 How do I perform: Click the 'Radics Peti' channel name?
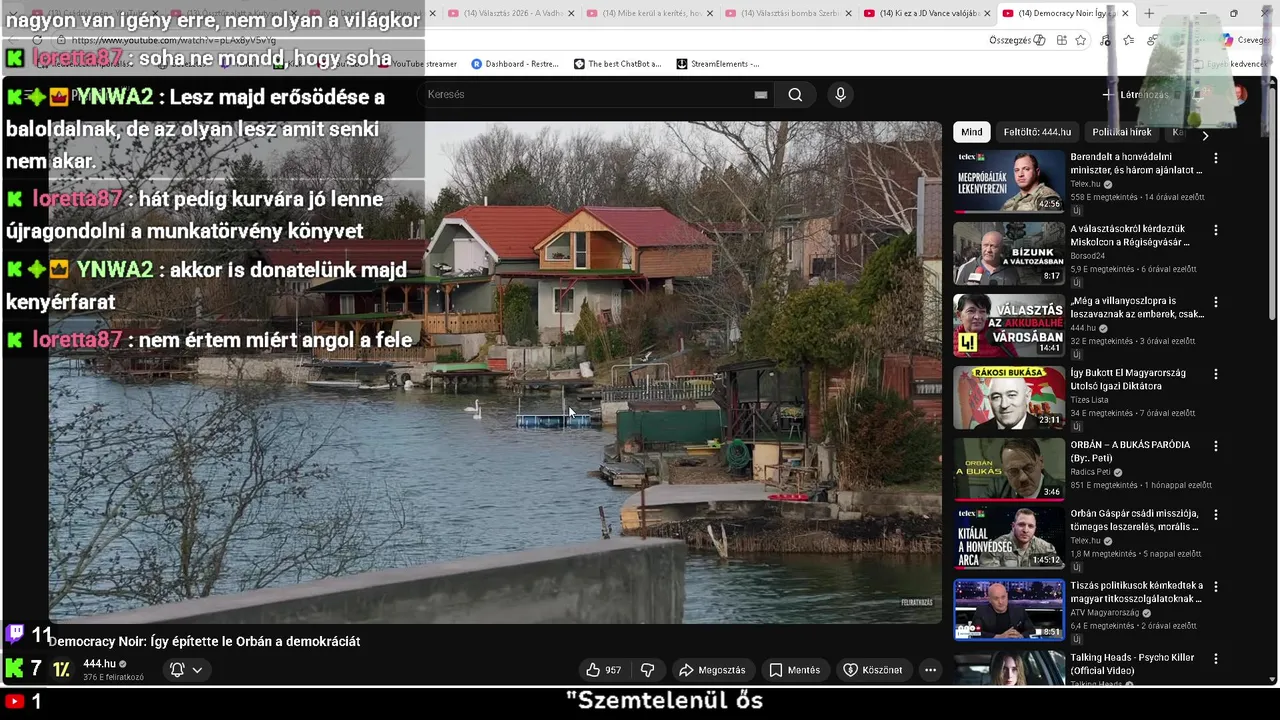pyautogui.click(x=1090, y=472)
